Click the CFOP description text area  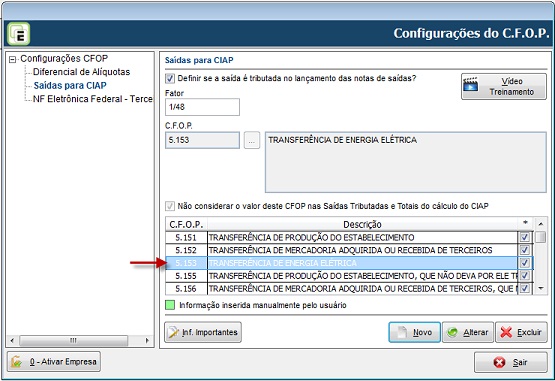pyautogui.click(x=406, y=162)
